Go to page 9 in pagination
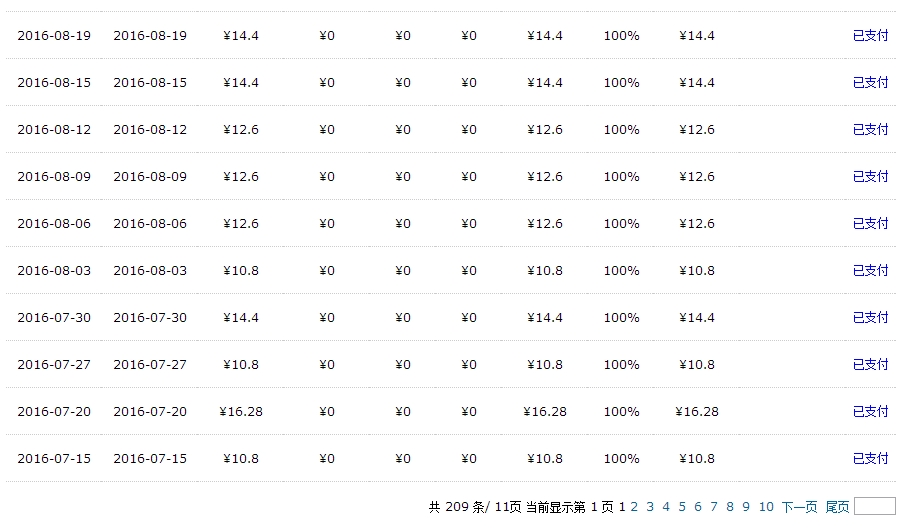914x529 pixels. point(746,507)
